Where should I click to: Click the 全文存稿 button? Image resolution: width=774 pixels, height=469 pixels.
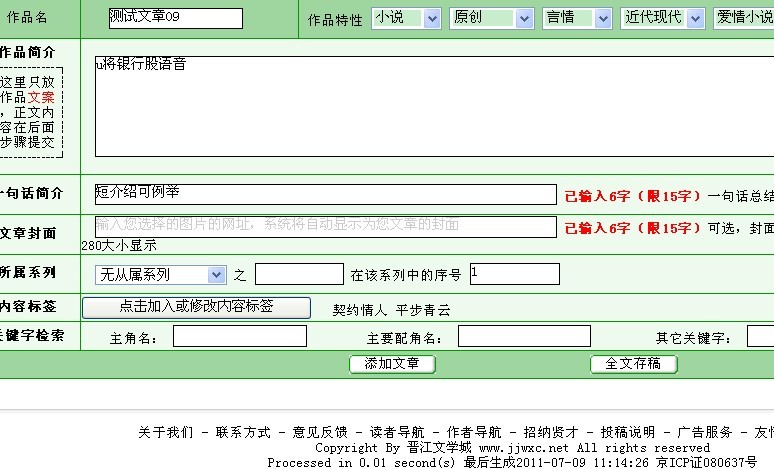[x=633, y=364]
